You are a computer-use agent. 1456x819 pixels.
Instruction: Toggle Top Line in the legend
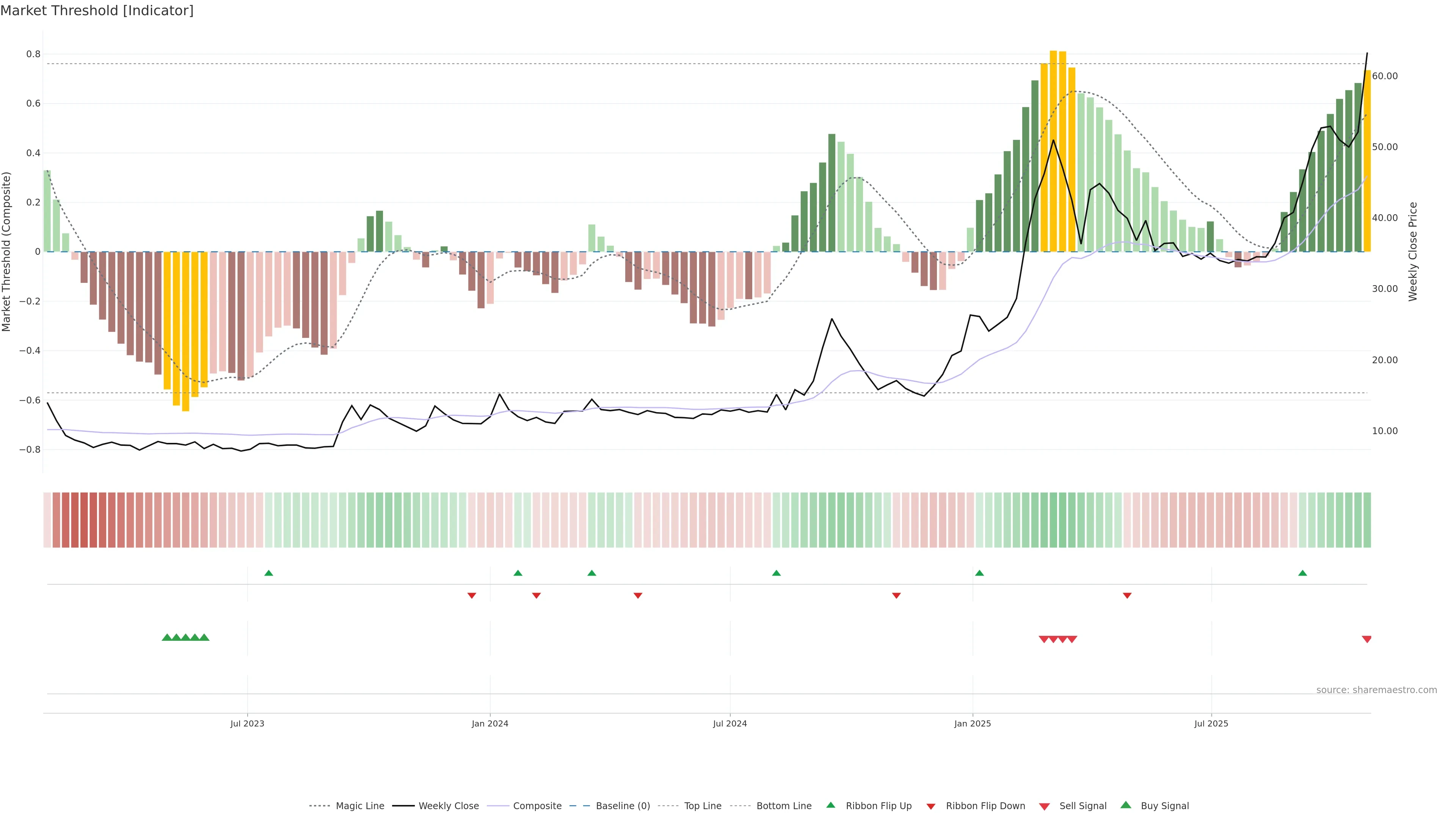point(703,806)
